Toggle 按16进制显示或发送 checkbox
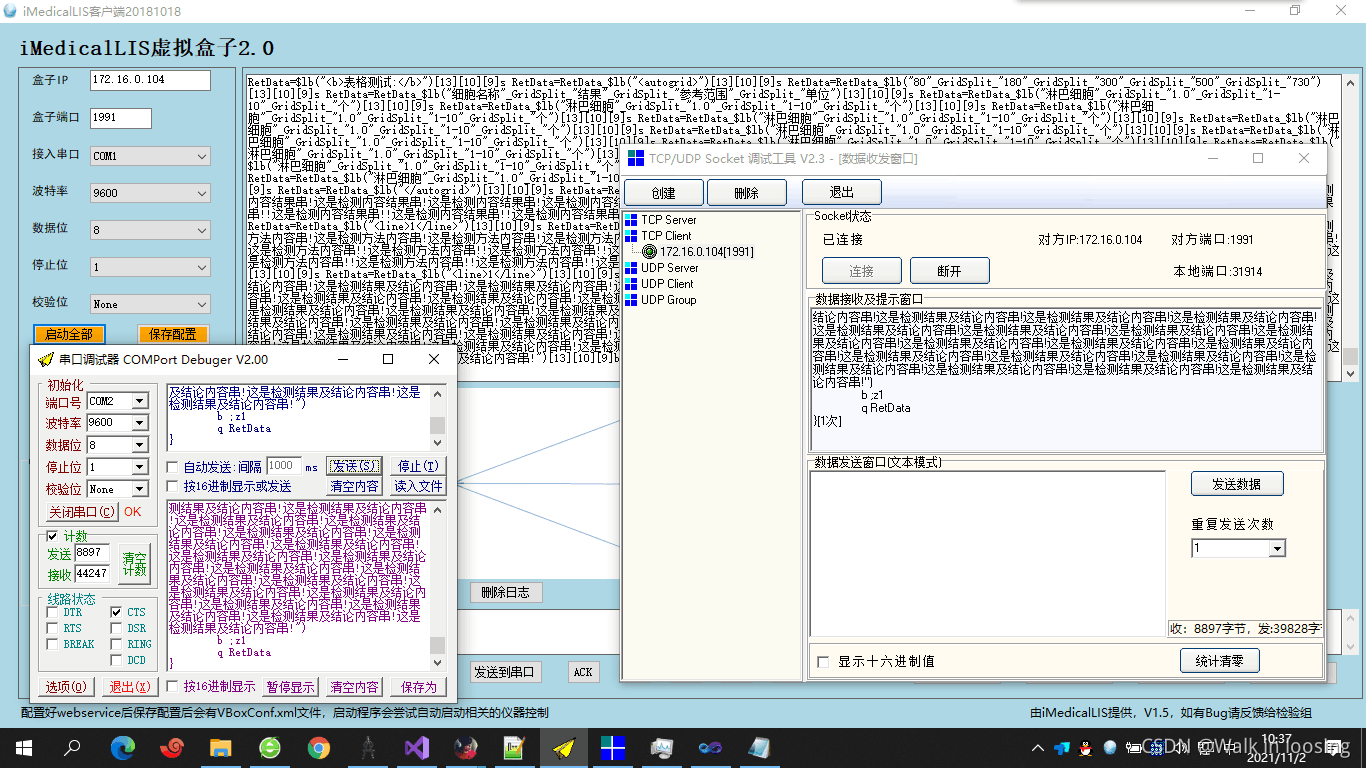Image resolution: width=1366 pixels, height=768 pixels. point(172,487)
